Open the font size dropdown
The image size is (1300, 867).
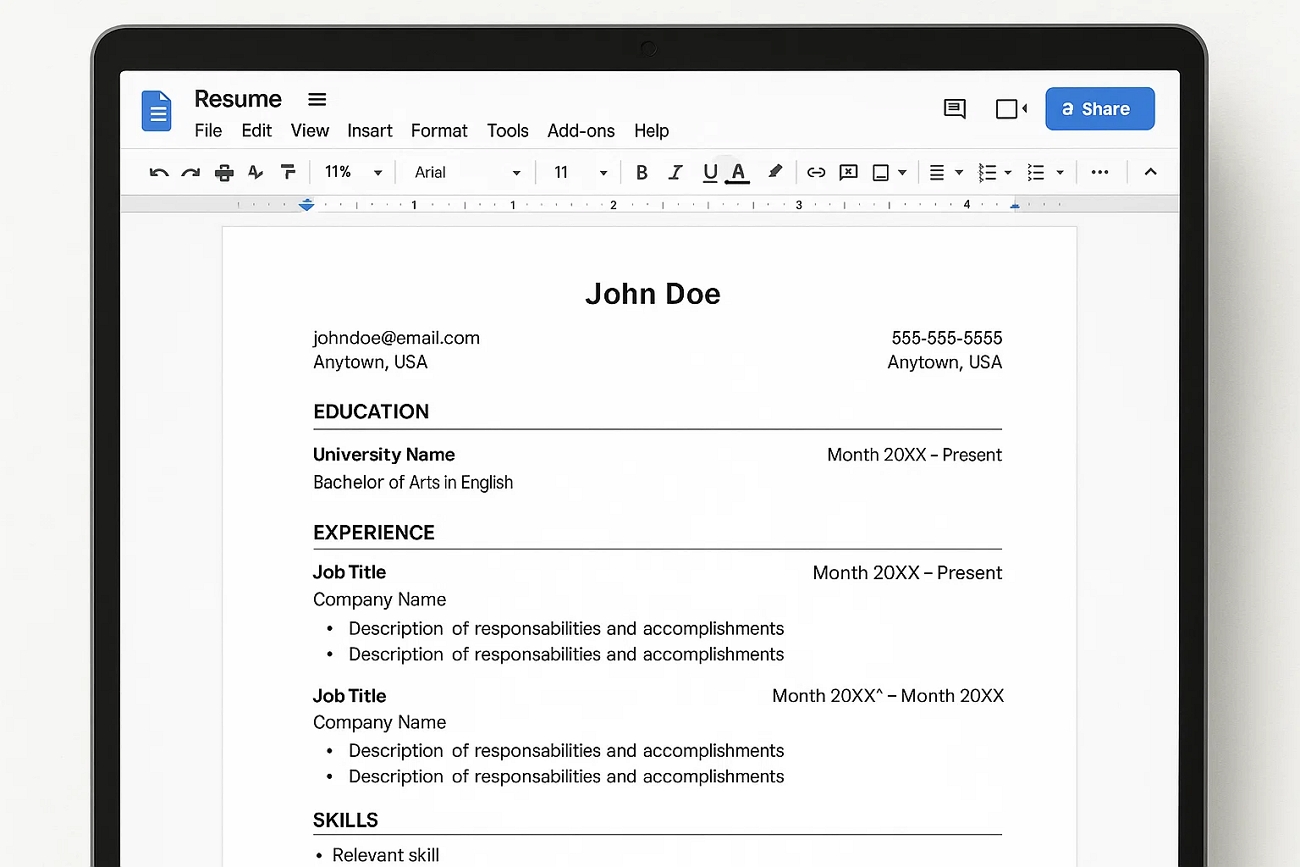pyautogui.click(x=578, y=172)
